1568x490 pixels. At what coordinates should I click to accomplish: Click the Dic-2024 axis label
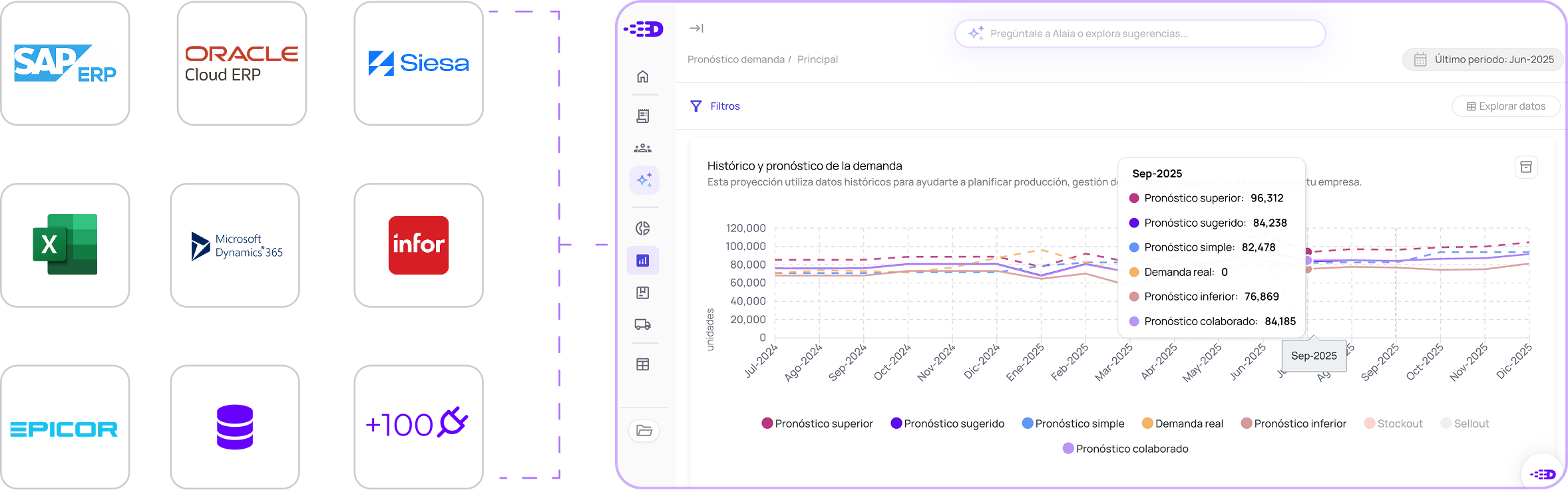point(982,361)
